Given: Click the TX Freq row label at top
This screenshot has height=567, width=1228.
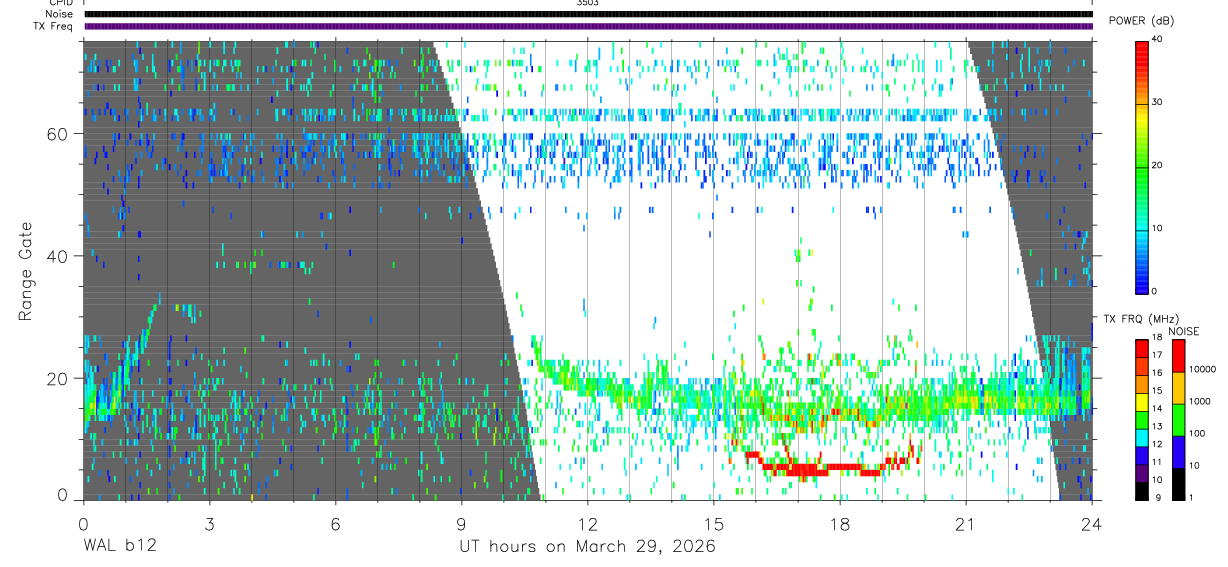Looking at the screenshot, I should [53, 26].
